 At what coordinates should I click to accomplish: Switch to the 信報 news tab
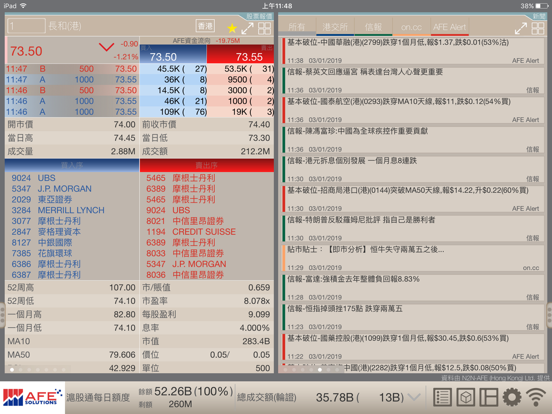pos(373,27)
